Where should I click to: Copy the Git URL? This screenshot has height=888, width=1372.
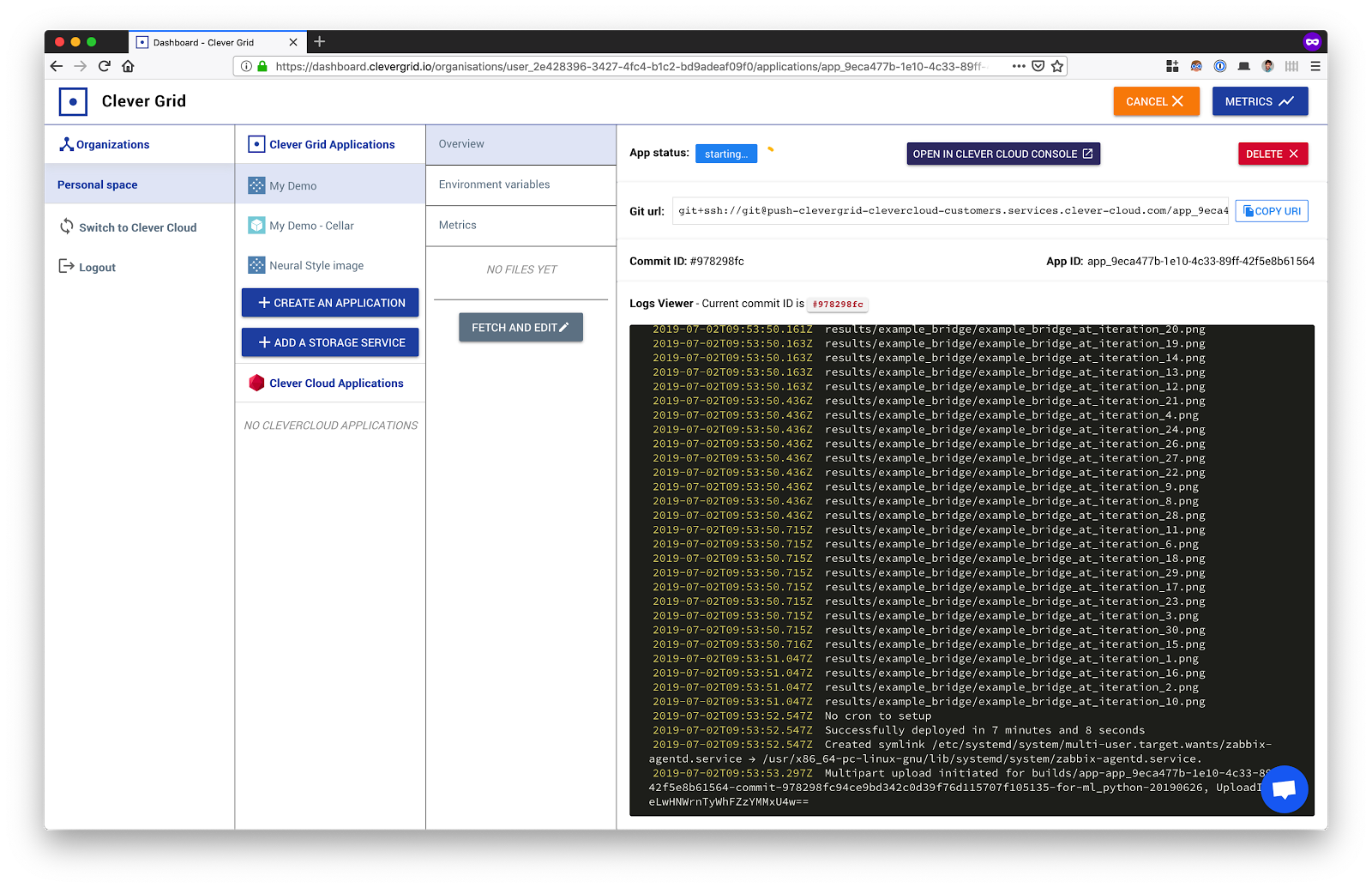pyautogui.click(x=1271, y=211)
